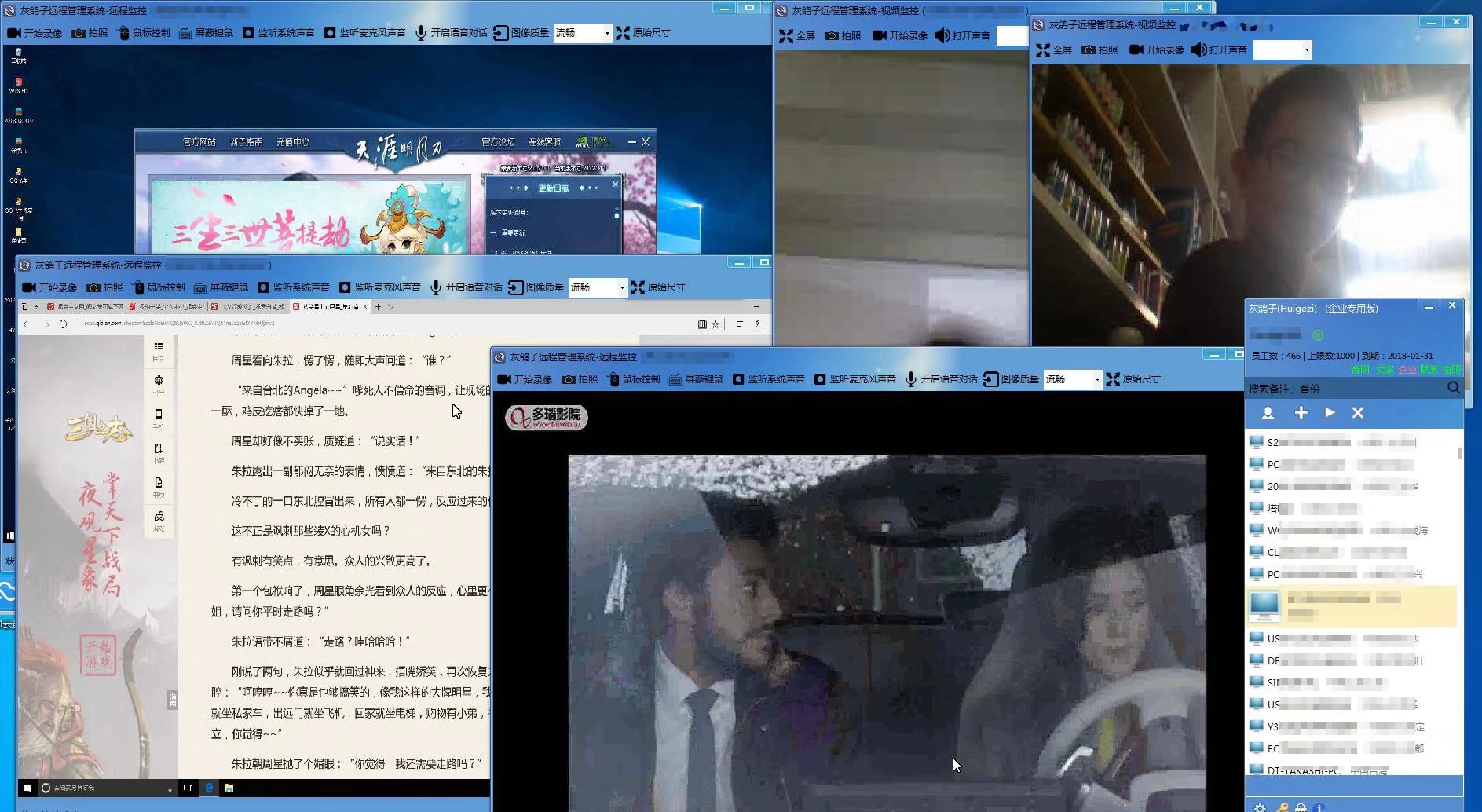Image resolution: width=1482 pixels, height=812 pixels.
Task: Open Edge icon on the remote novel window taskbar
Action: pyautogui.click(x=209, y=788)
